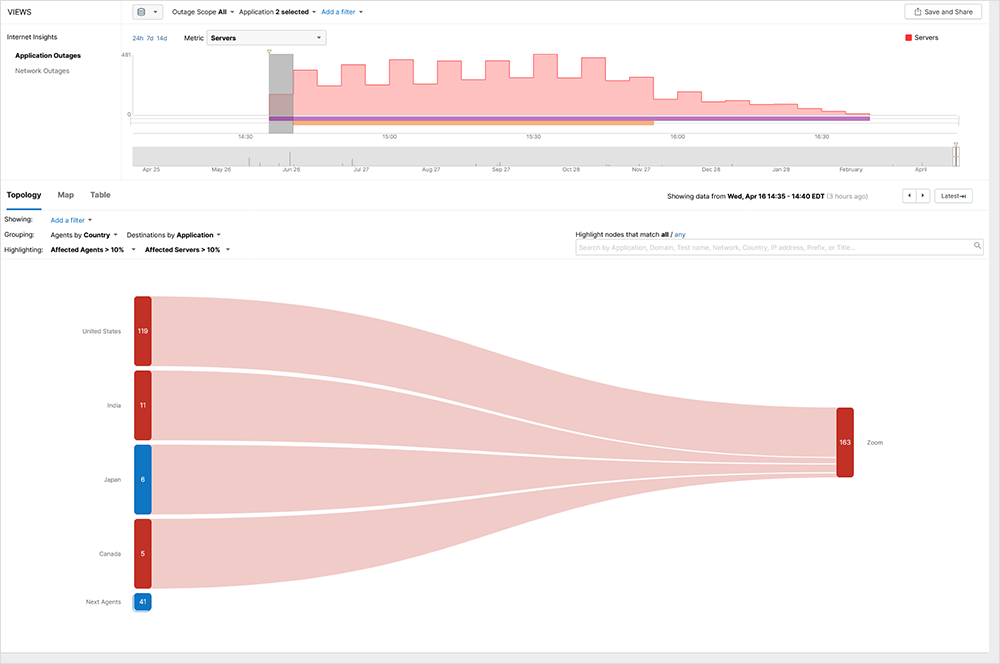Open Agents by Country grouping dropdown
This screenshot has width=1000, height=664.
click(84, 235)
